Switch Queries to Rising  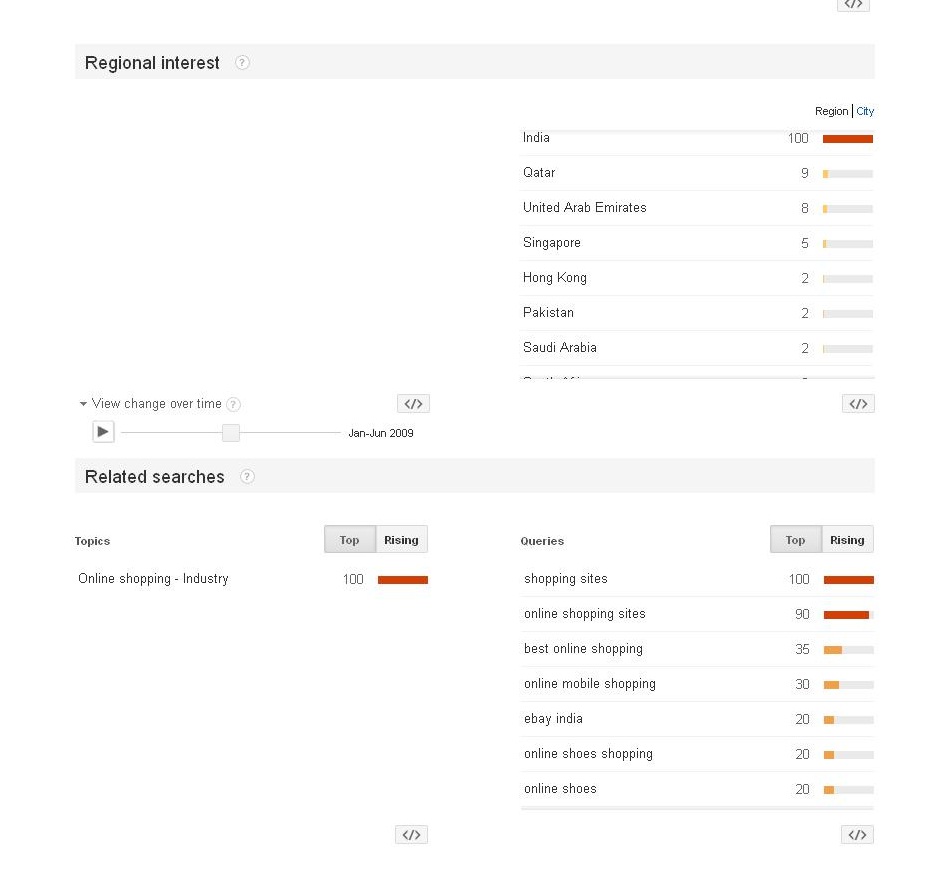click(847, 540)
